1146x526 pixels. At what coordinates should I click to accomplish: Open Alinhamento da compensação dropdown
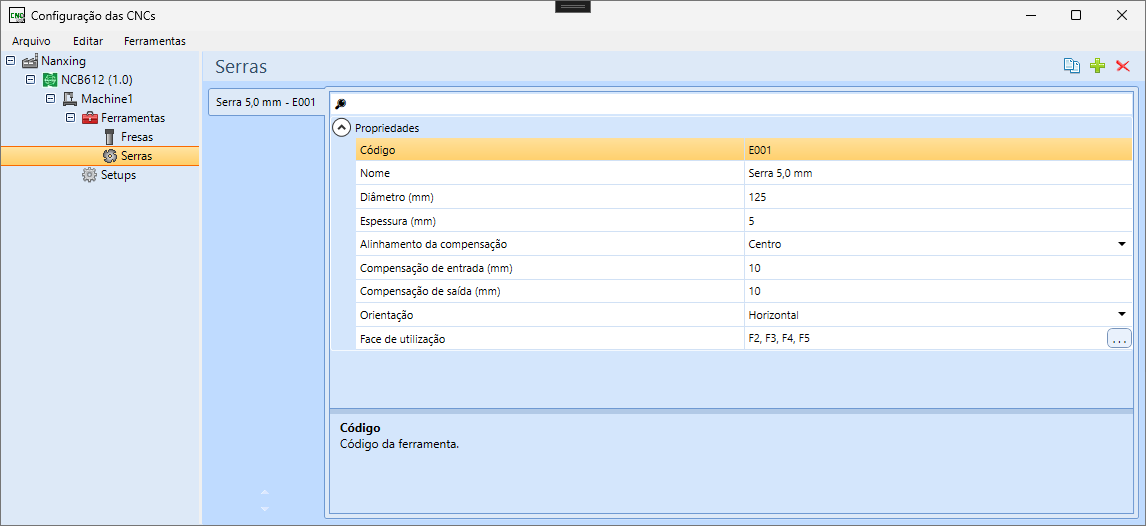coord(1121,244)
